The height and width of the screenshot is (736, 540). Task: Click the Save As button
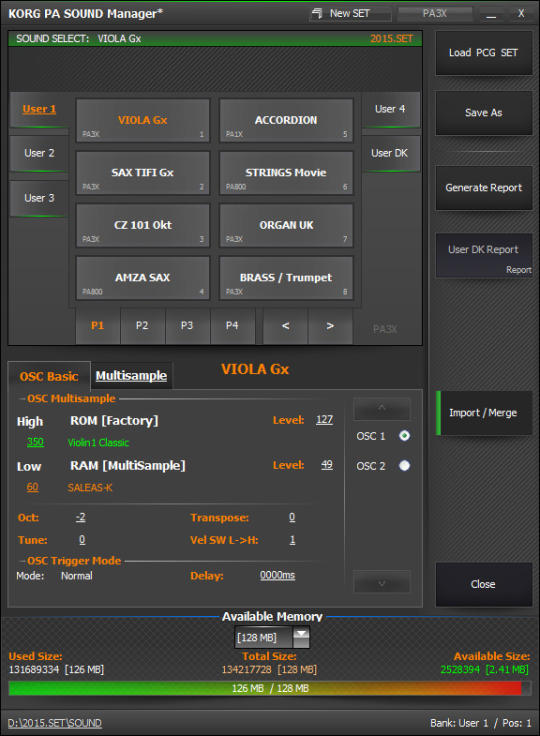coord(484,113)
